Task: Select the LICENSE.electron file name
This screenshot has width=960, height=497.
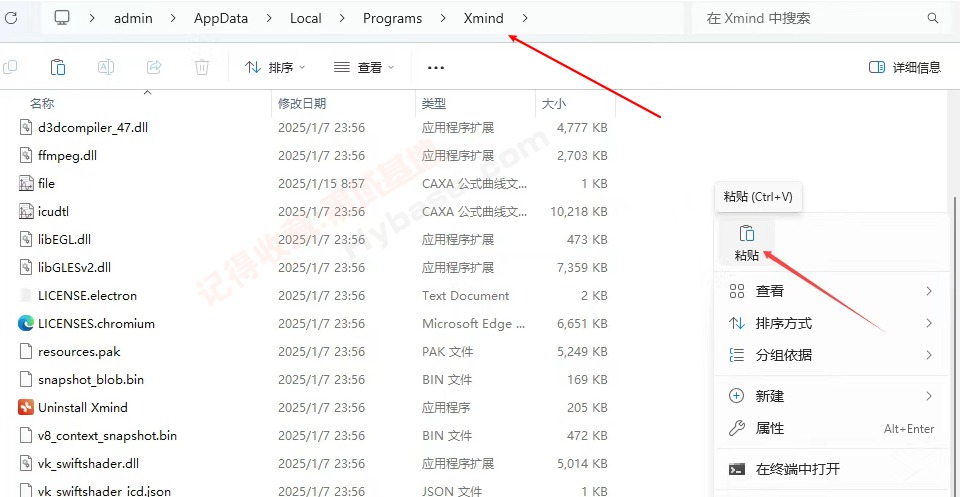Action: (88, 296)
